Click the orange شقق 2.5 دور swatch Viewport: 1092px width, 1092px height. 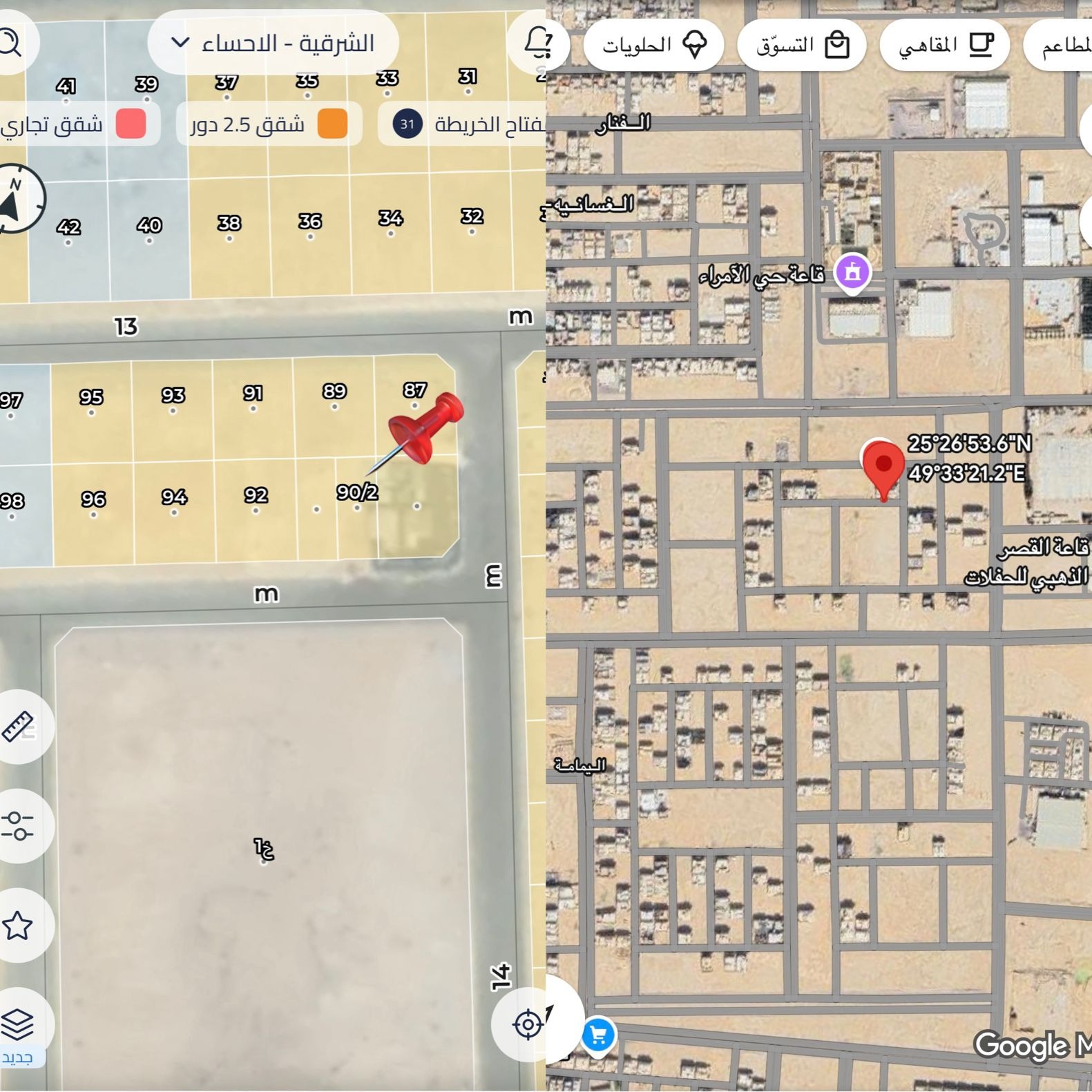(x=332, y=124)
